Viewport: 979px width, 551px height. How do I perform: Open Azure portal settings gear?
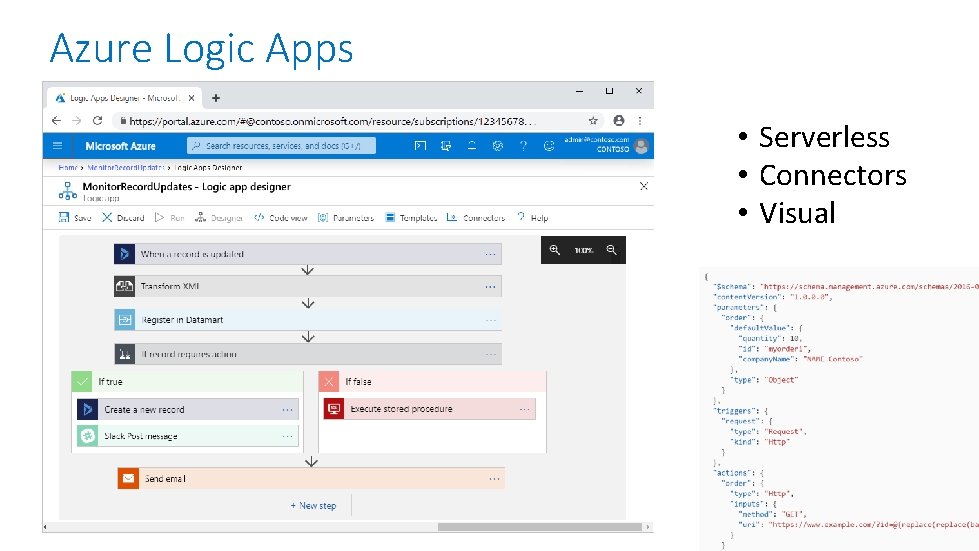click(498, 145)
